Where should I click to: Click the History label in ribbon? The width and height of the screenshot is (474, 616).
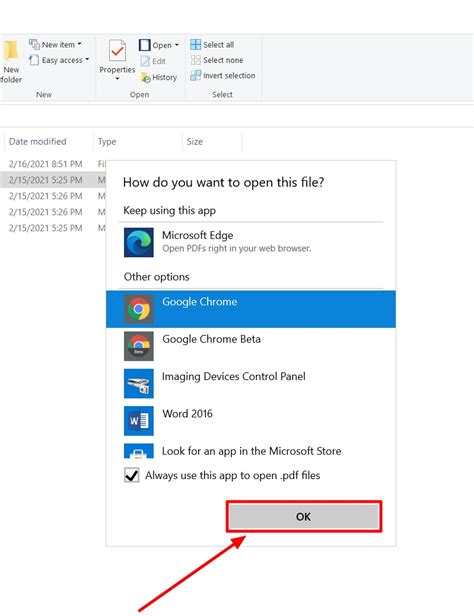[165, 77]
